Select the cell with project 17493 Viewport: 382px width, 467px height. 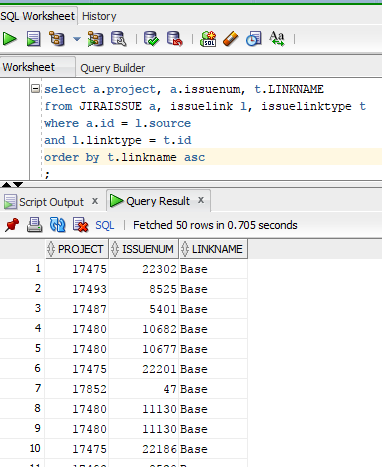point(77,289)
